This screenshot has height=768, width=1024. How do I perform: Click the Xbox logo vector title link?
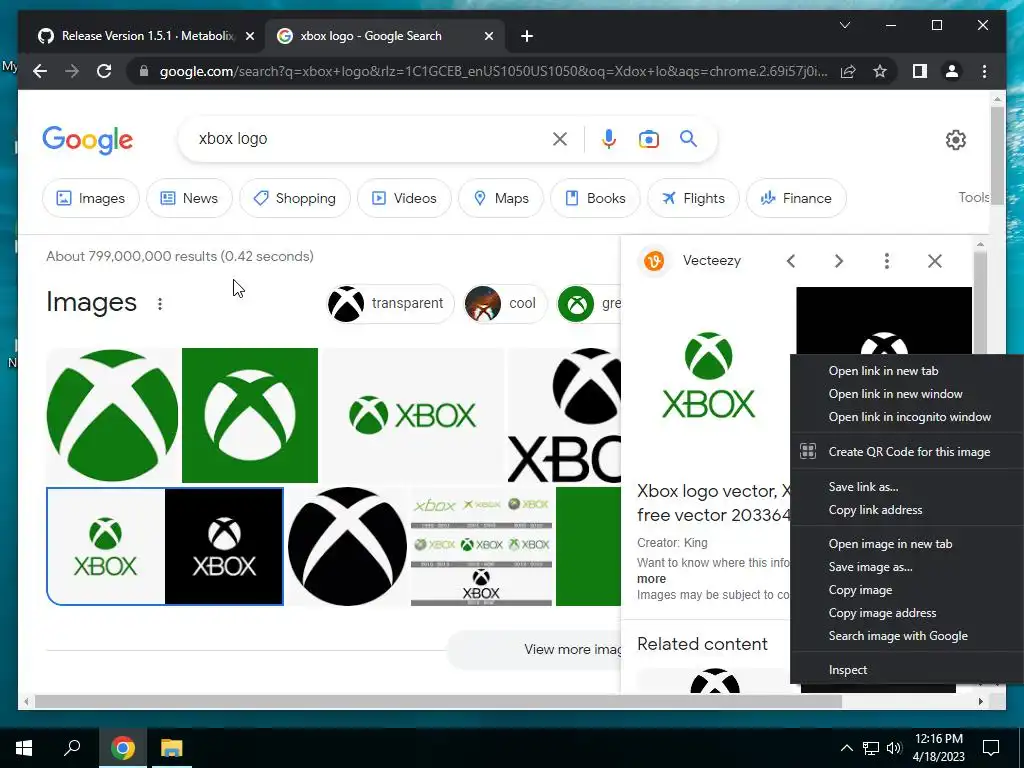pyautogui.click(x=714, y=503)
